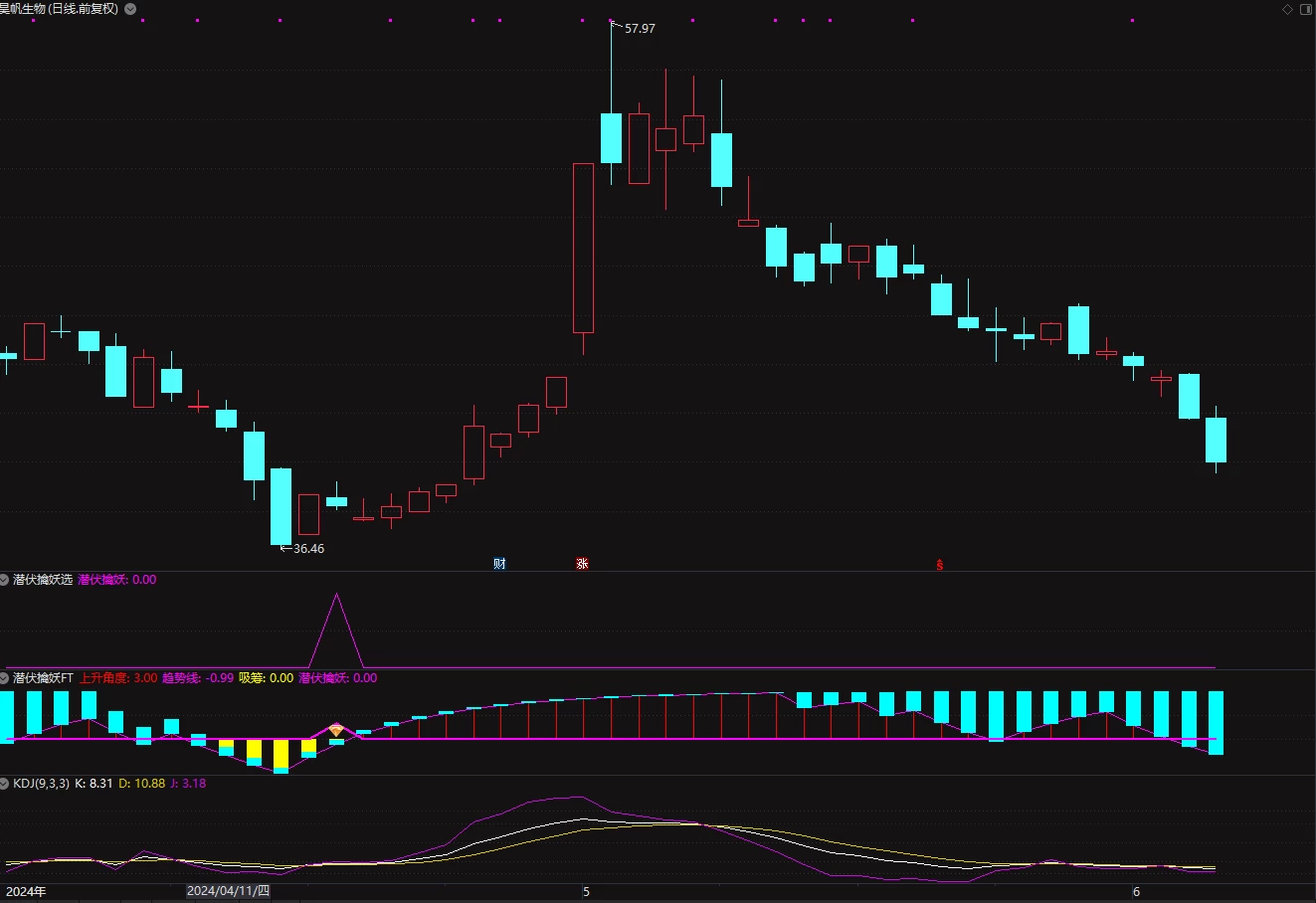Expand the 潜伏擒妖选 indicator panel menu
This screenshot has width=1316, height=903.
5,580
